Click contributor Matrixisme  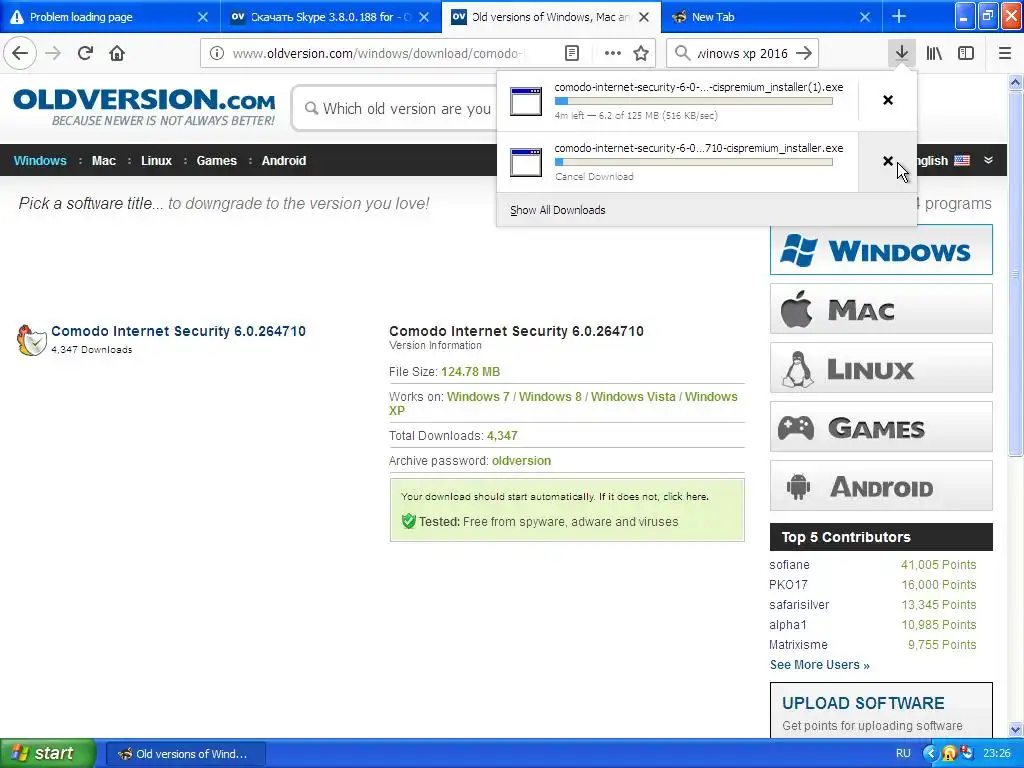tap(798, 645)
